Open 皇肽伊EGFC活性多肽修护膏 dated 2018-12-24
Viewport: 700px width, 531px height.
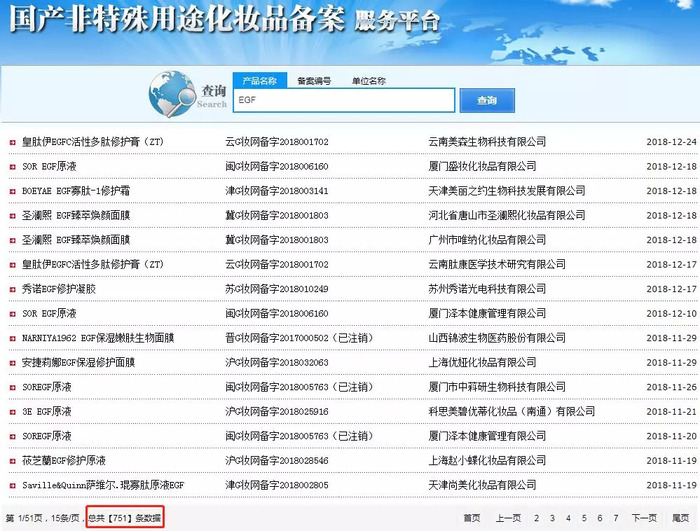point(93,142)
